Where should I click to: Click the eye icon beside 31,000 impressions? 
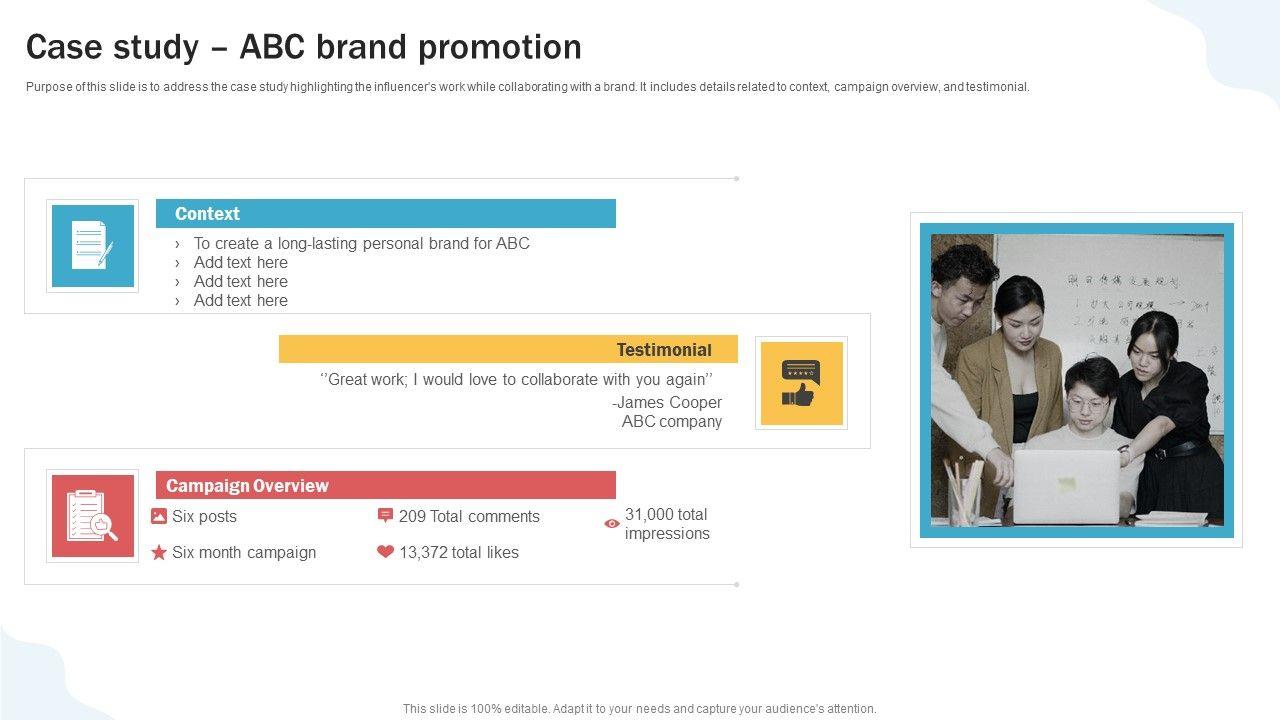pos(612,523)
